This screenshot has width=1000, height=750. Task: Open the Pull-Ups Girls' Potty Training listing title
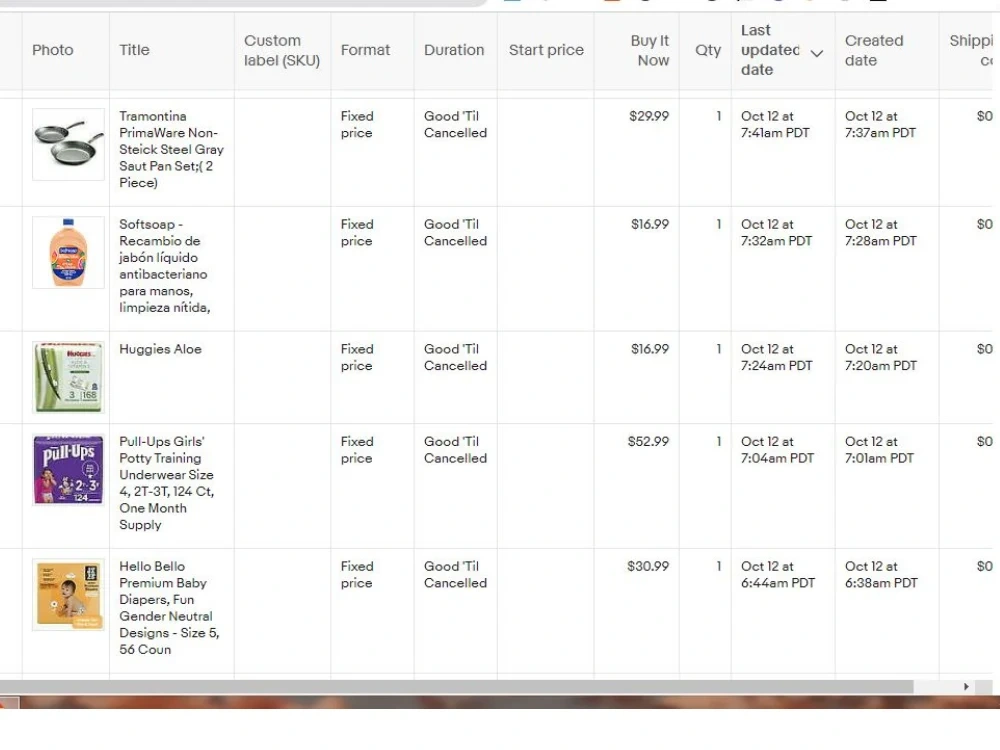pos(166,483)
